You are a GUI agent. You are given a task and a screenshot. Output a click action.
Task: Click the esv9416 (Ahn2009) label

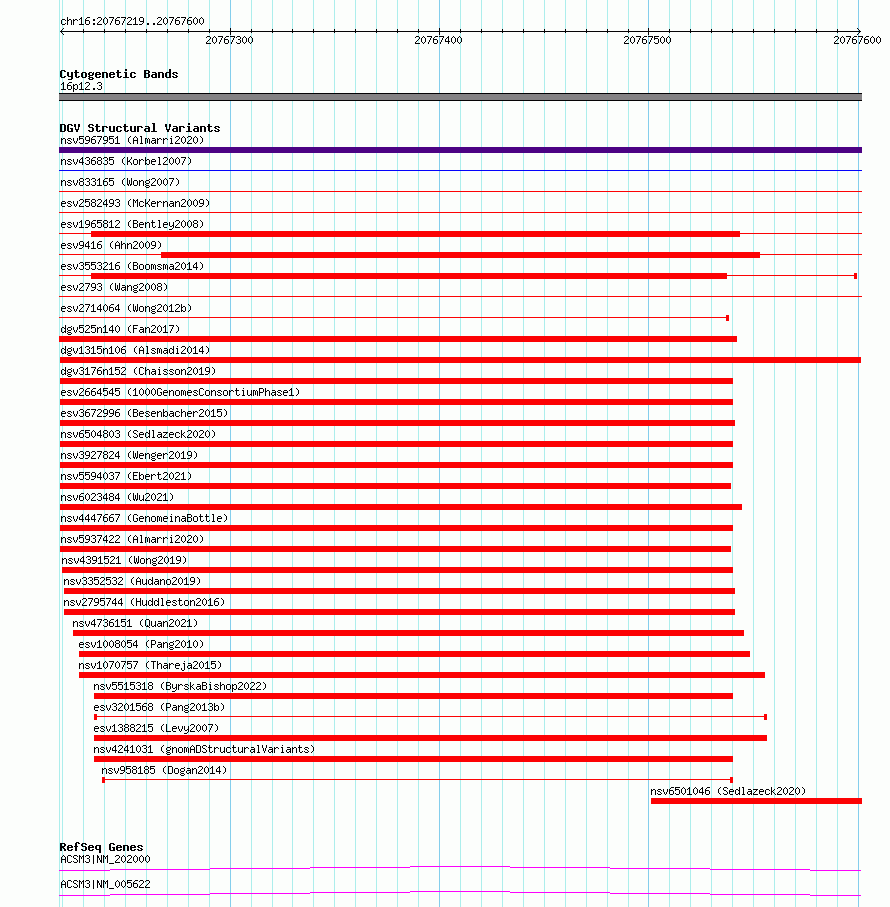coord(111,245)
